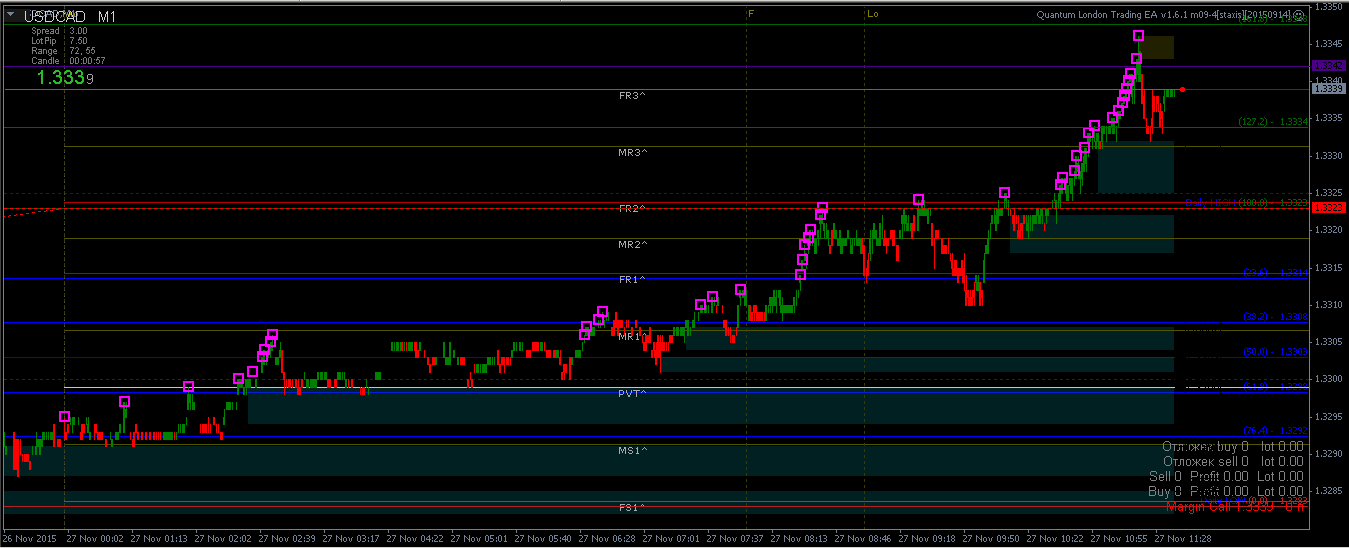Click the EA smiley face icon

tap(1298, 15)
